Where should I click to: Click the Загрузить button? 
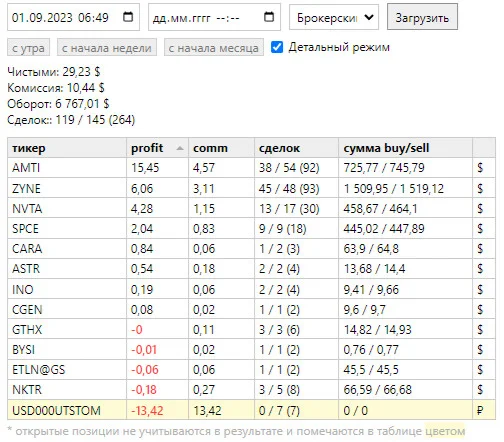422,17
